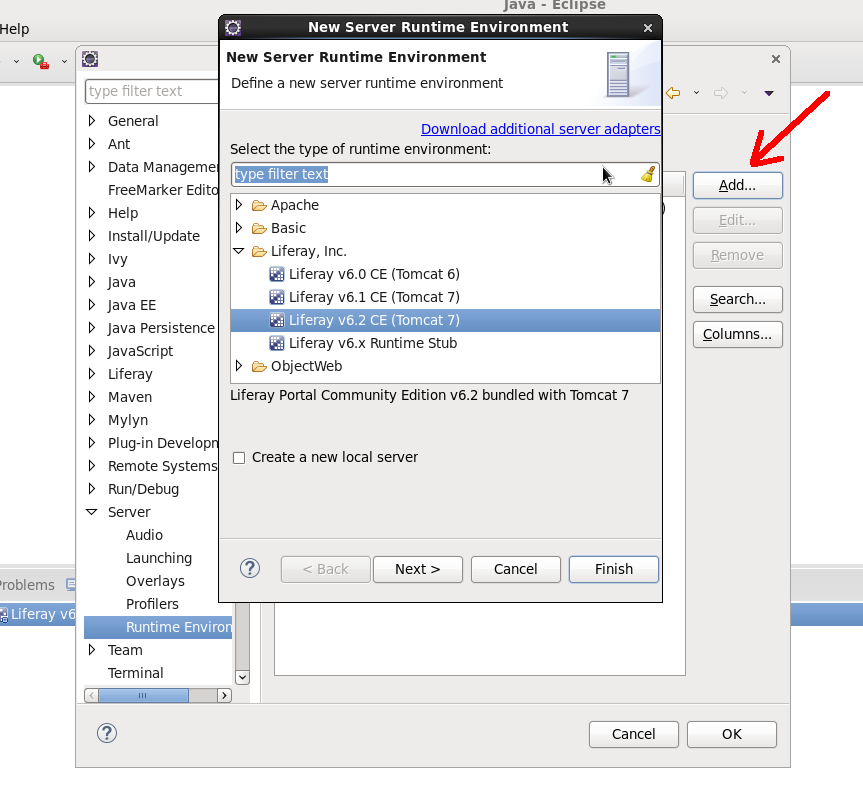Click the Next > button

pos(418,569)
